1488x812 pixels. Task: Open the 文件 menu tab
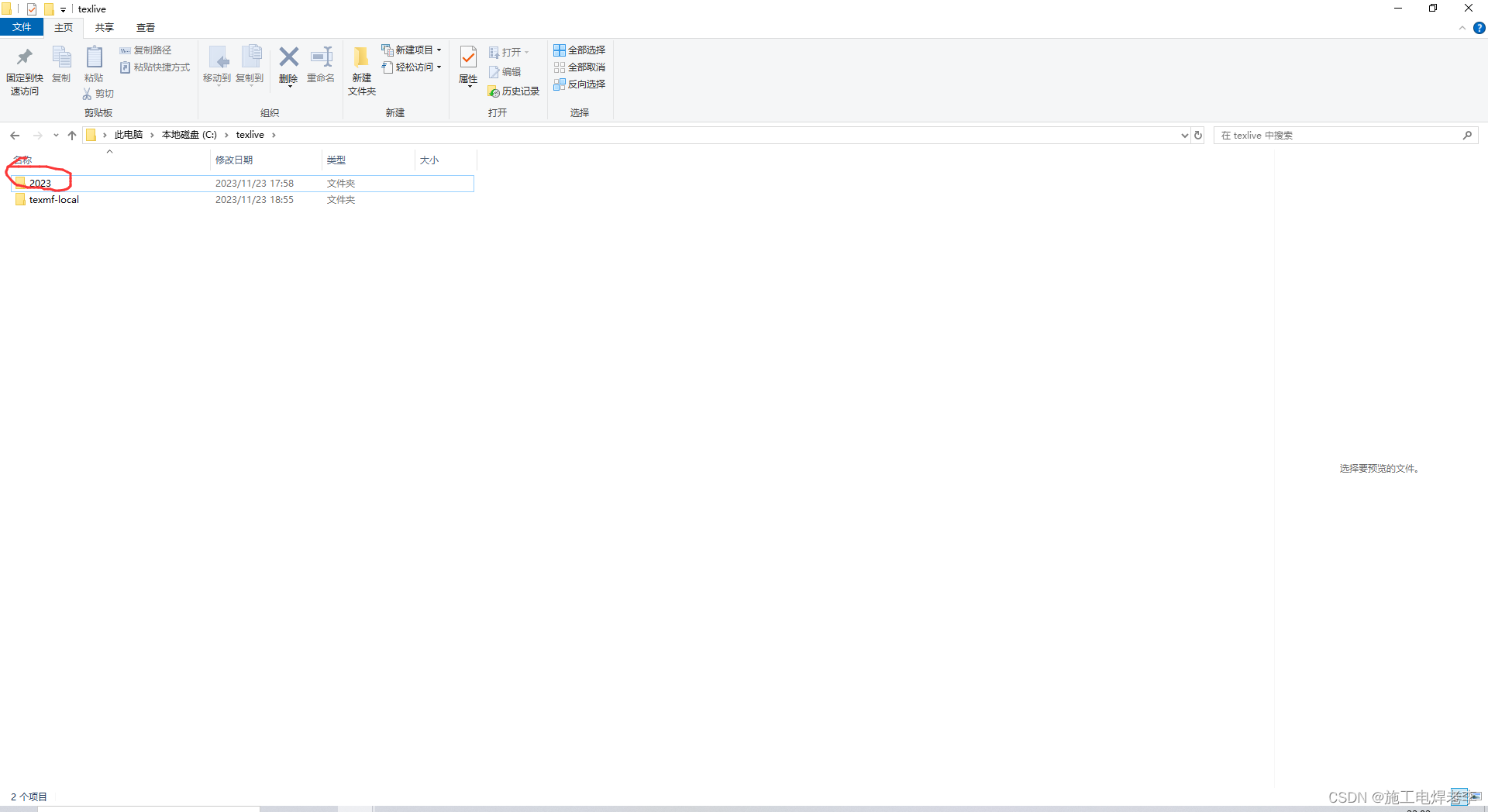[x=22, y=28]
